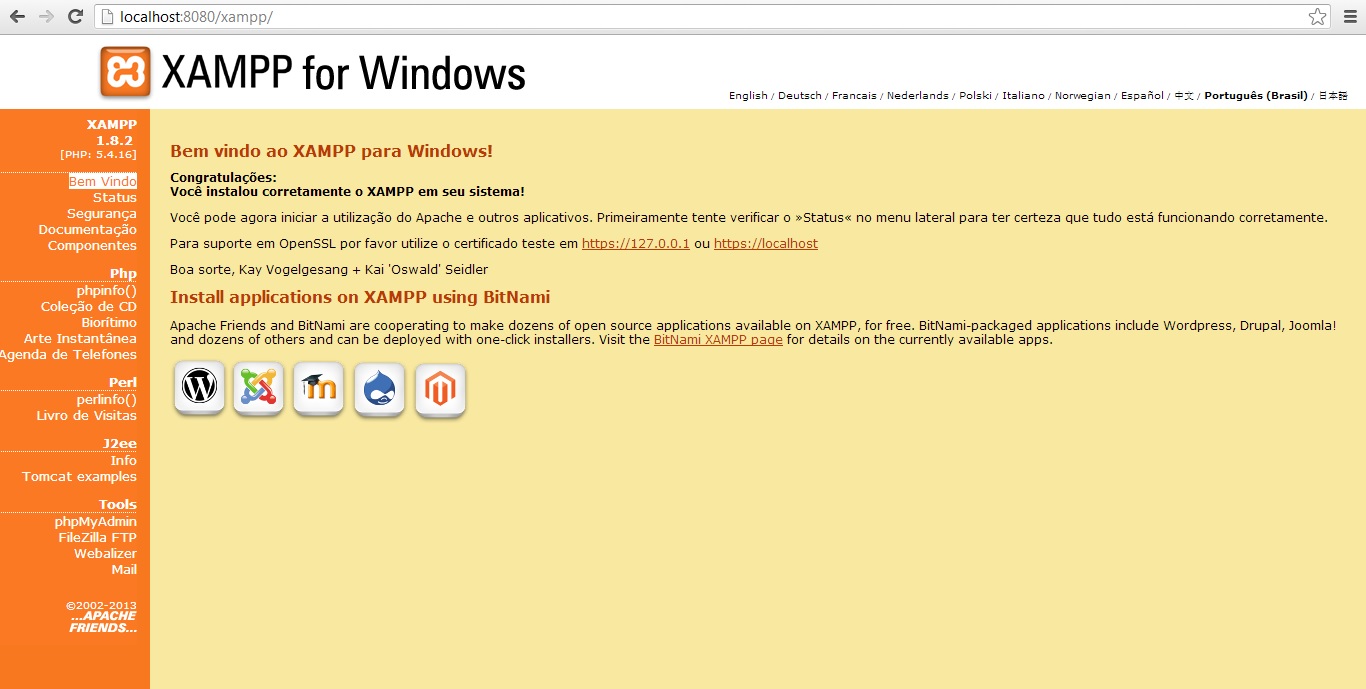This screenshot has width=1366, height=689.
Task: Open Tomcat examples in the sidebar
Action: [80, 477]
